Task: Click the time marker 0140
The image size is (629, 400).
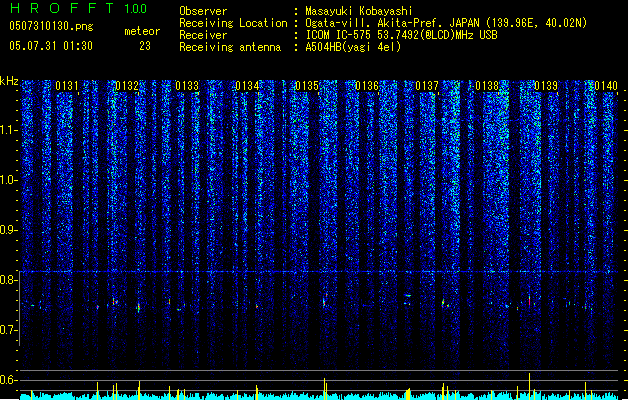Action: (x=606, y=86)
